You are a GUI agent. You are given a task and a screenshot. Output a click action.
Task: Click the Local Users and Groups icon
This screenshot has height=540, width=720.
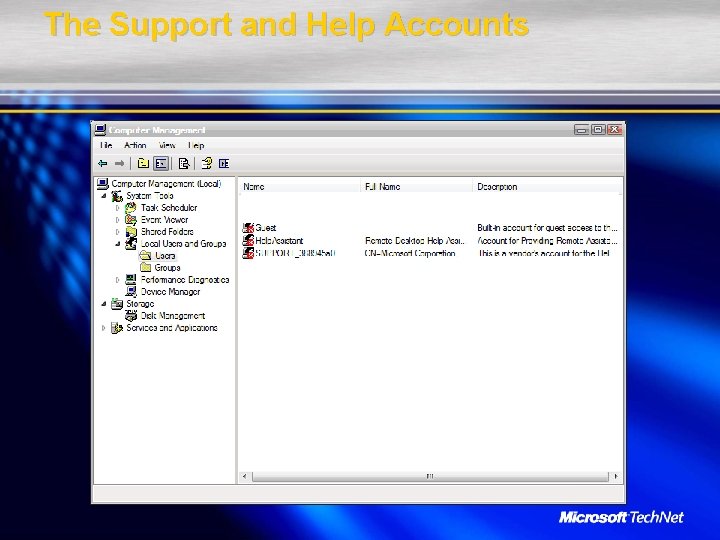[131, 243]
